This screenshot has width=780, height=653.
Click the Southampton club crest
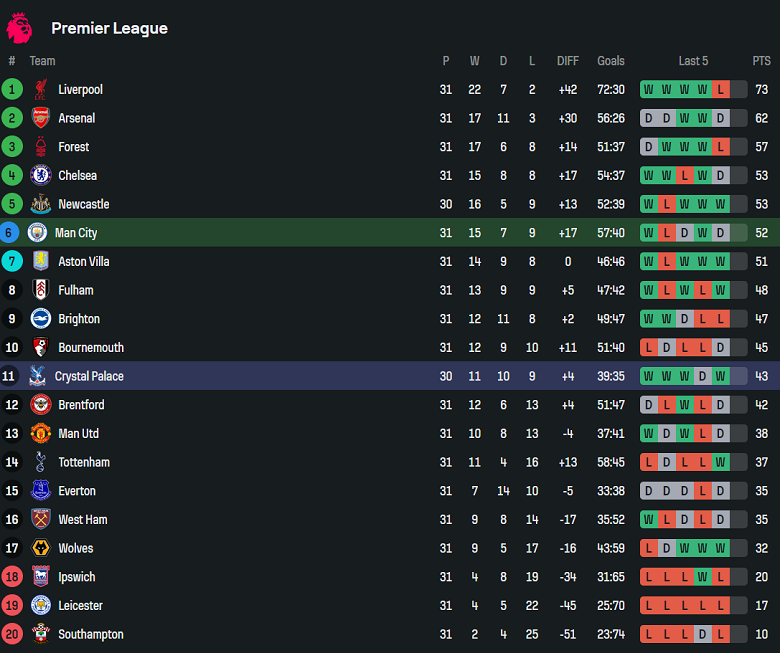click(41, 634)
